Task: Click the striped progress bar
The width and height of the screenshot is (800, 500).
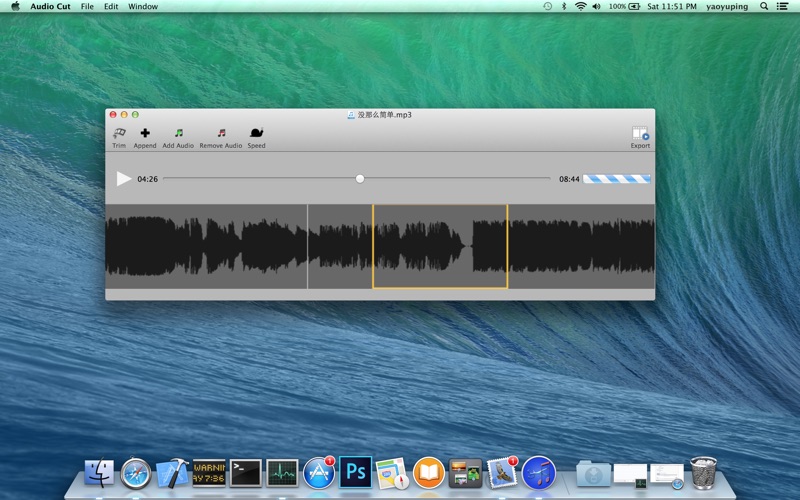Action: pos(616,179)
